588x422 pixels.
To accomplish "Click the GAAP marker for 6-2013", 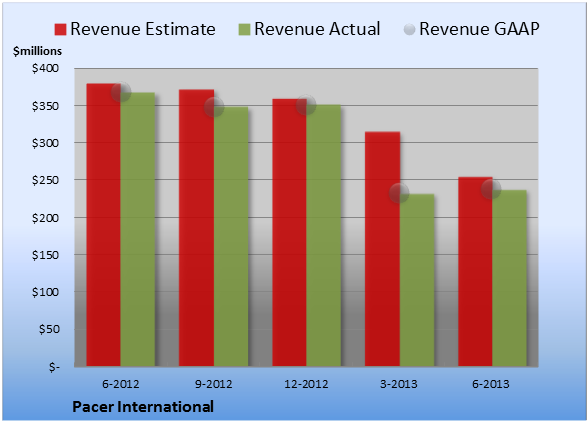I will pos(491,189).
